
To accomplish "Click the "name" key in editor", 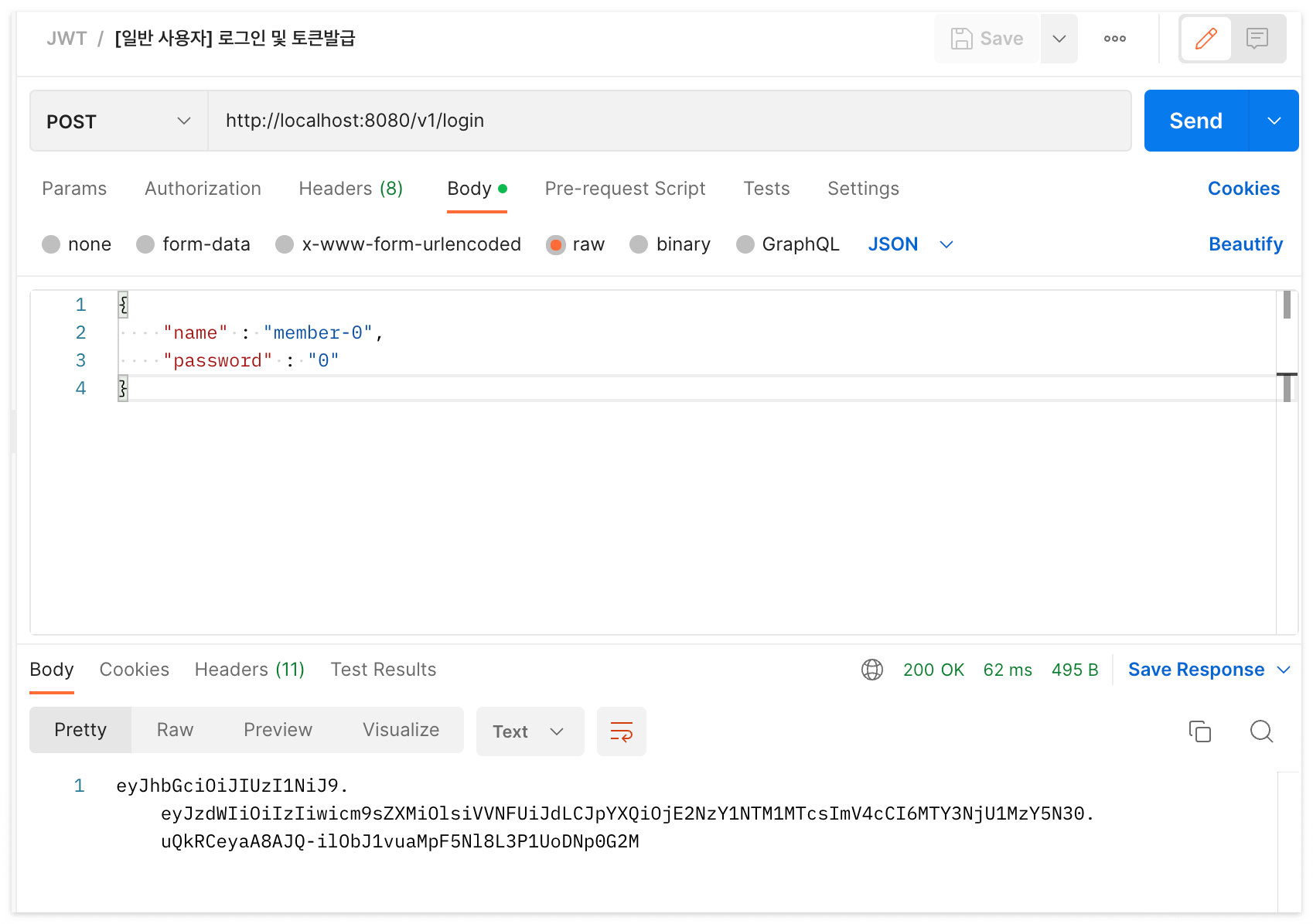I will pos(196,333).
